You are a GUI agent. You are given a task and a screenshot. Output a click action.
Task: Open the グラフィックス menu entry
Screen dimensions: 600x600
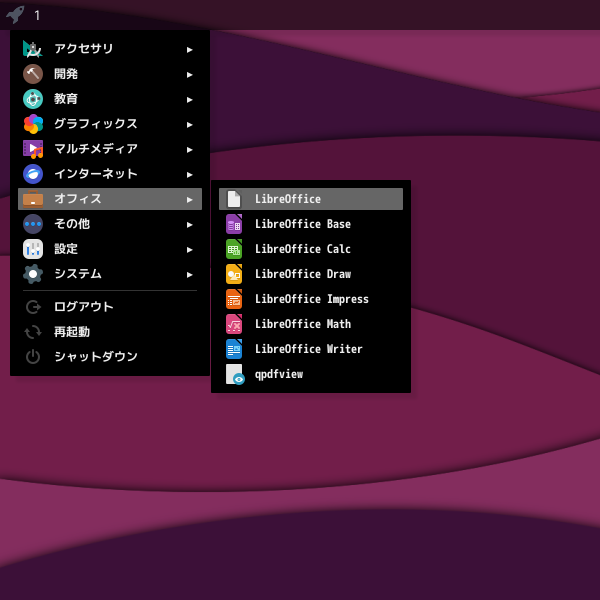coord(110,124)
